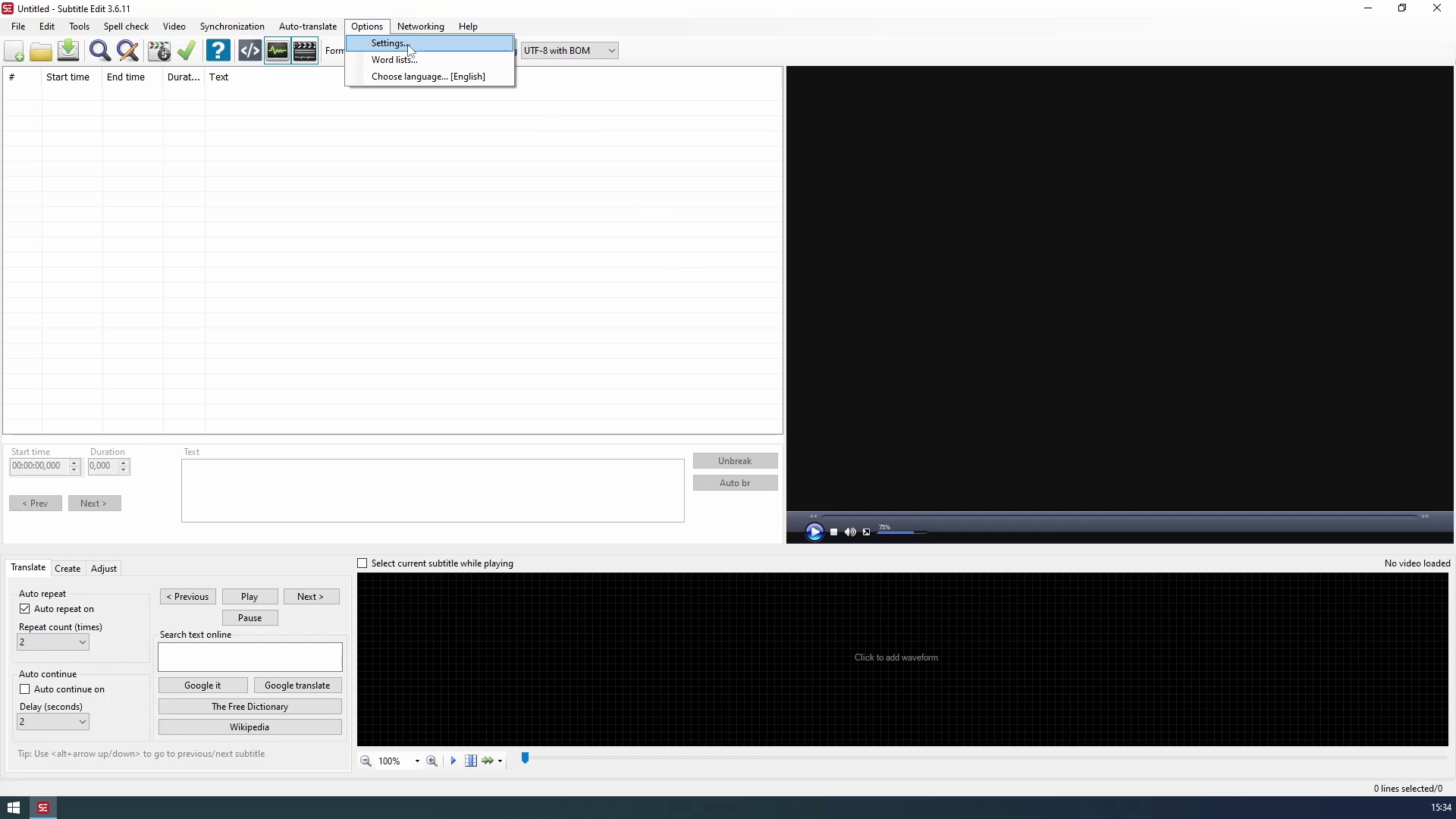Open the Find magnifier tool
Screen dimensions: 1456x819
(99, 51)
